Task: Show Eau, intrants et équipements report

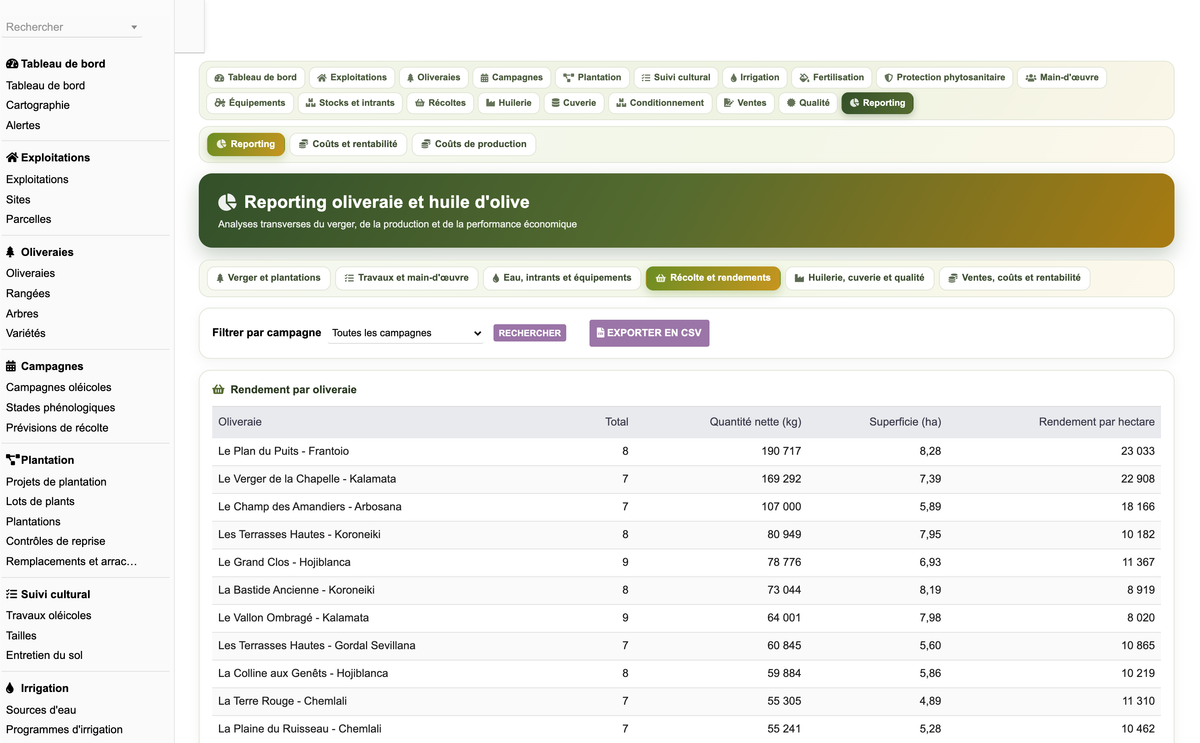Action: pyautogui.click(x=562, y=277)
